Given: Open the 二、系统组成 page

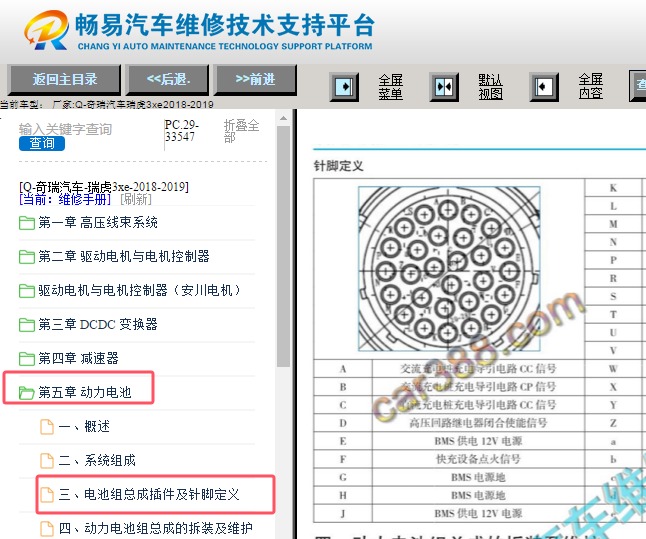Looking at the screenshot, I should pyautogui.click(x=97, y=460).
